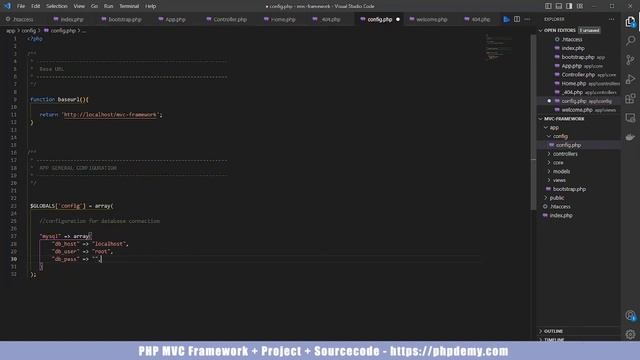Open the Accounts menu icon
This screenshot has height=360, width=640.
pyautogui.click(x=630, y=315)
